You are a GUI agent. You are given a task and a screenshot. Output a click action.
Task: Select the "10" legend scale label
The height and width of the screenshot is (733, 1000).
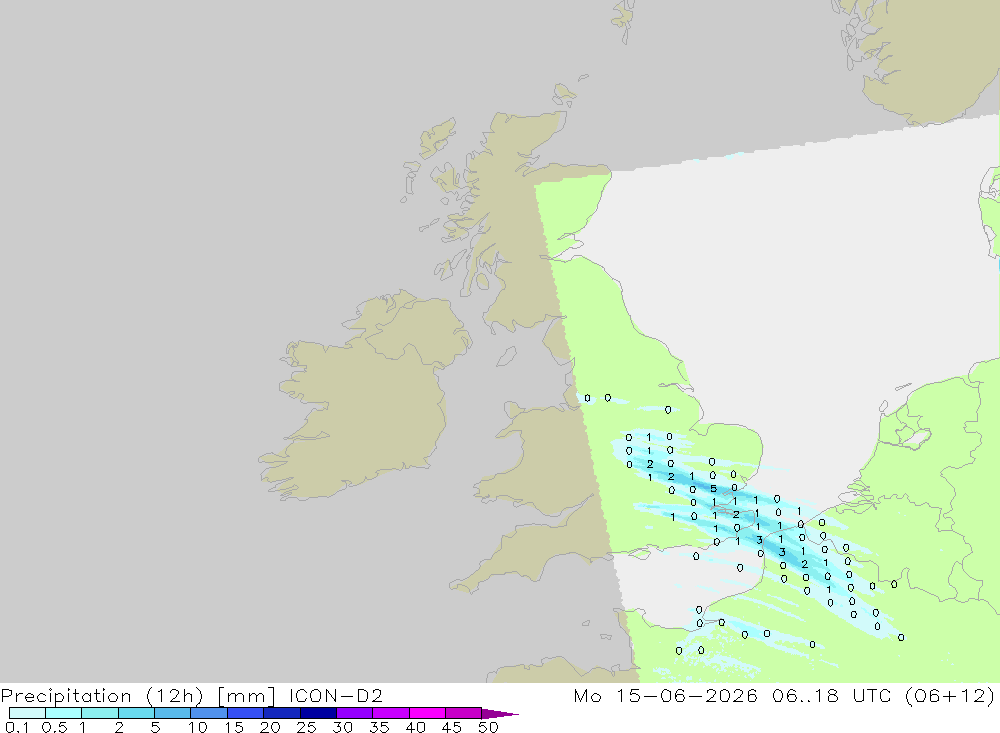[198, 727]
